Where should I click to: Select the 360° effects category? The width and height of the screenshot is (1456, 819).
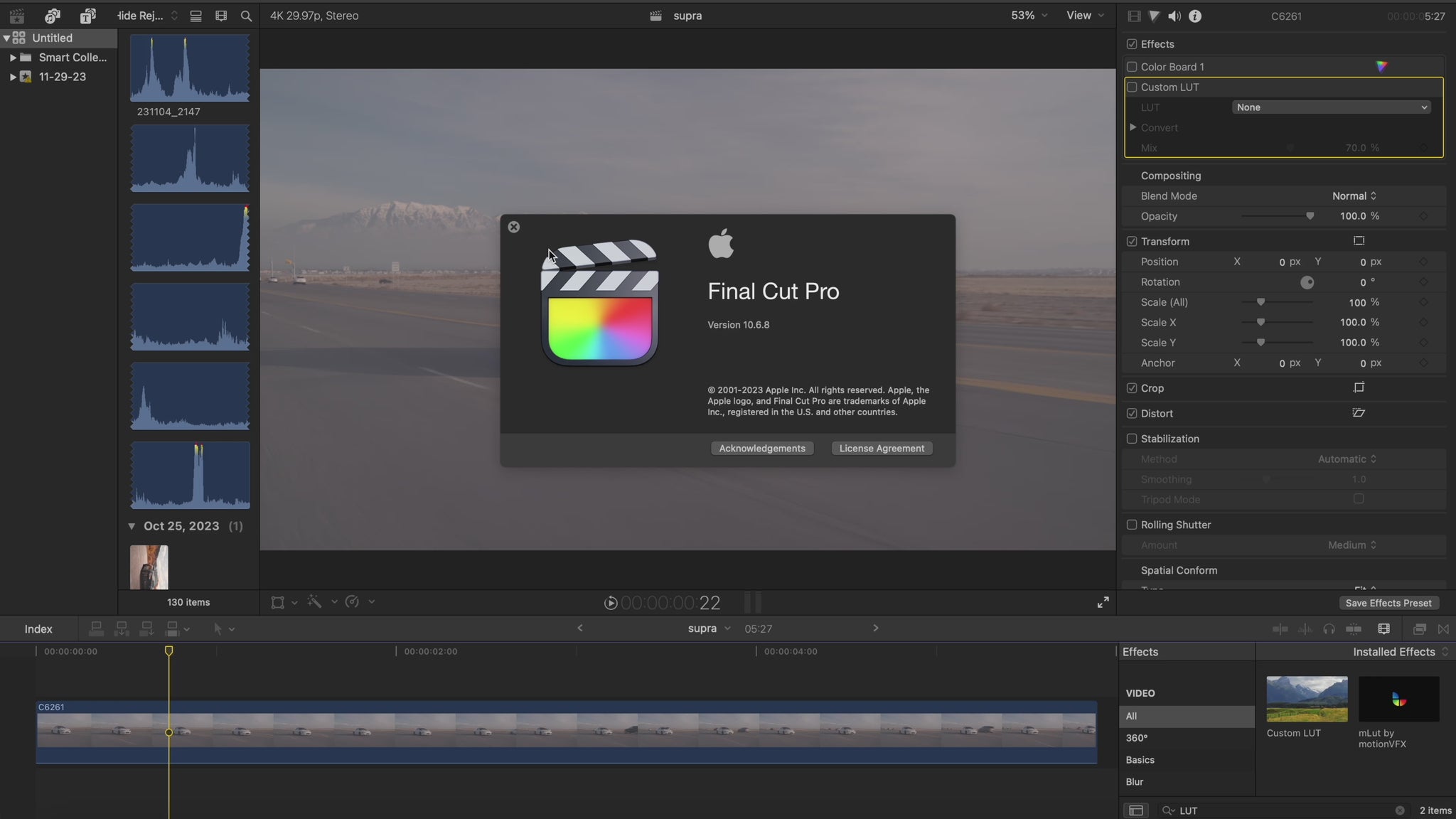pyautogui.click(x=1187, y=738)
